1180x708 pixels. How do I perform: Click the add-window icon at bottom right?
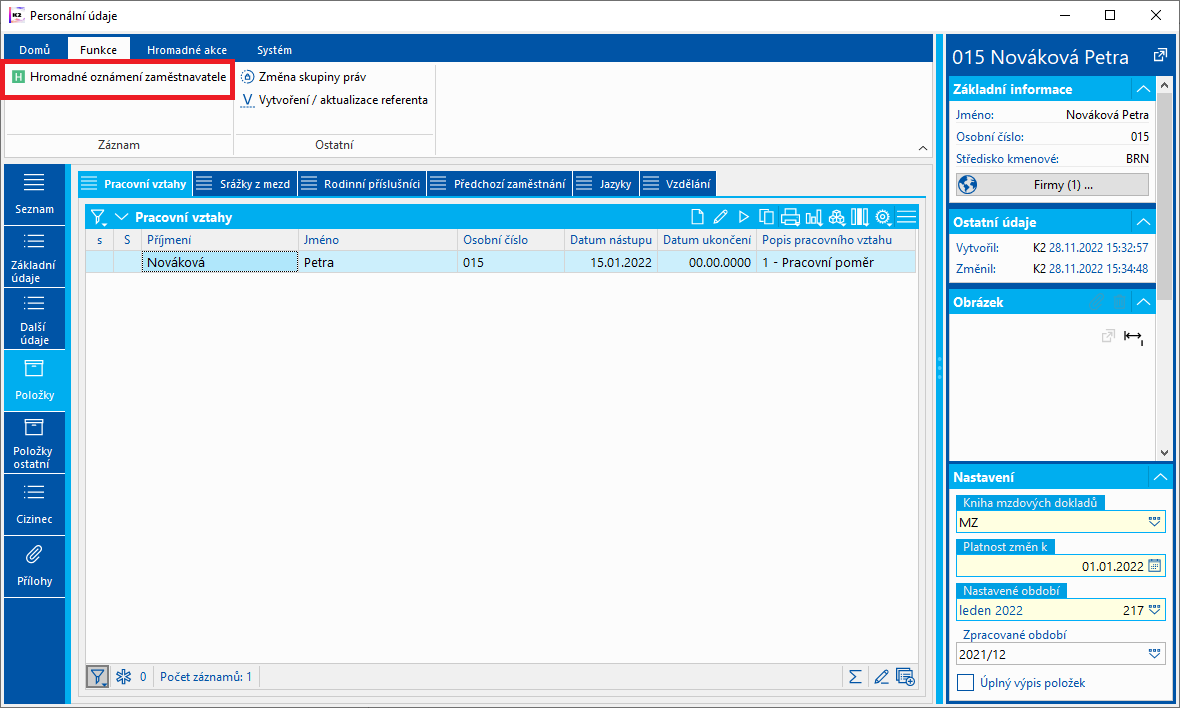pos(905,676)
